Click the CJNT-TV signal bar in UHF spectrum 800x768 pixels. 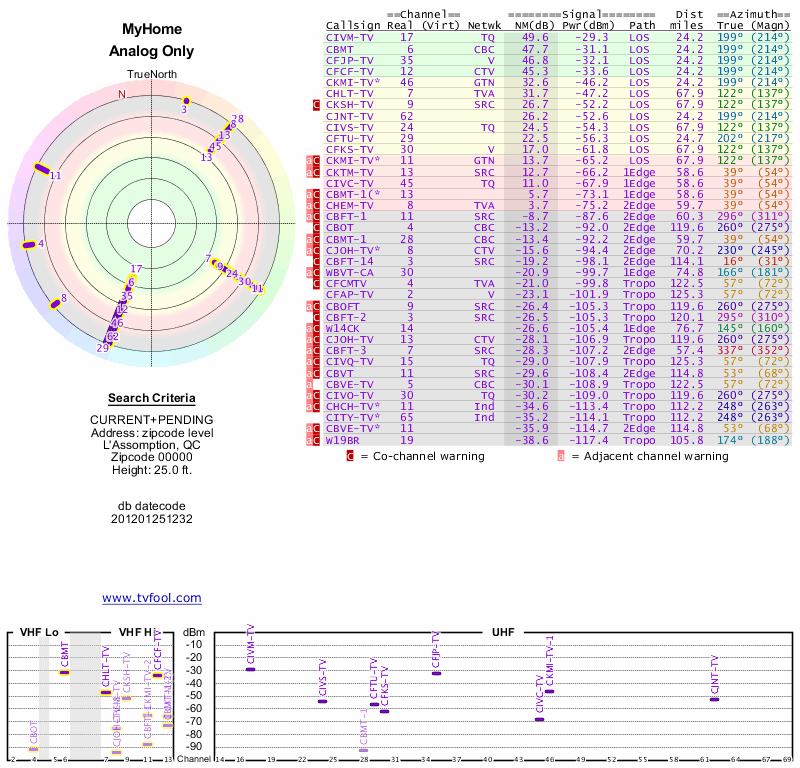(x=714, y=699)
